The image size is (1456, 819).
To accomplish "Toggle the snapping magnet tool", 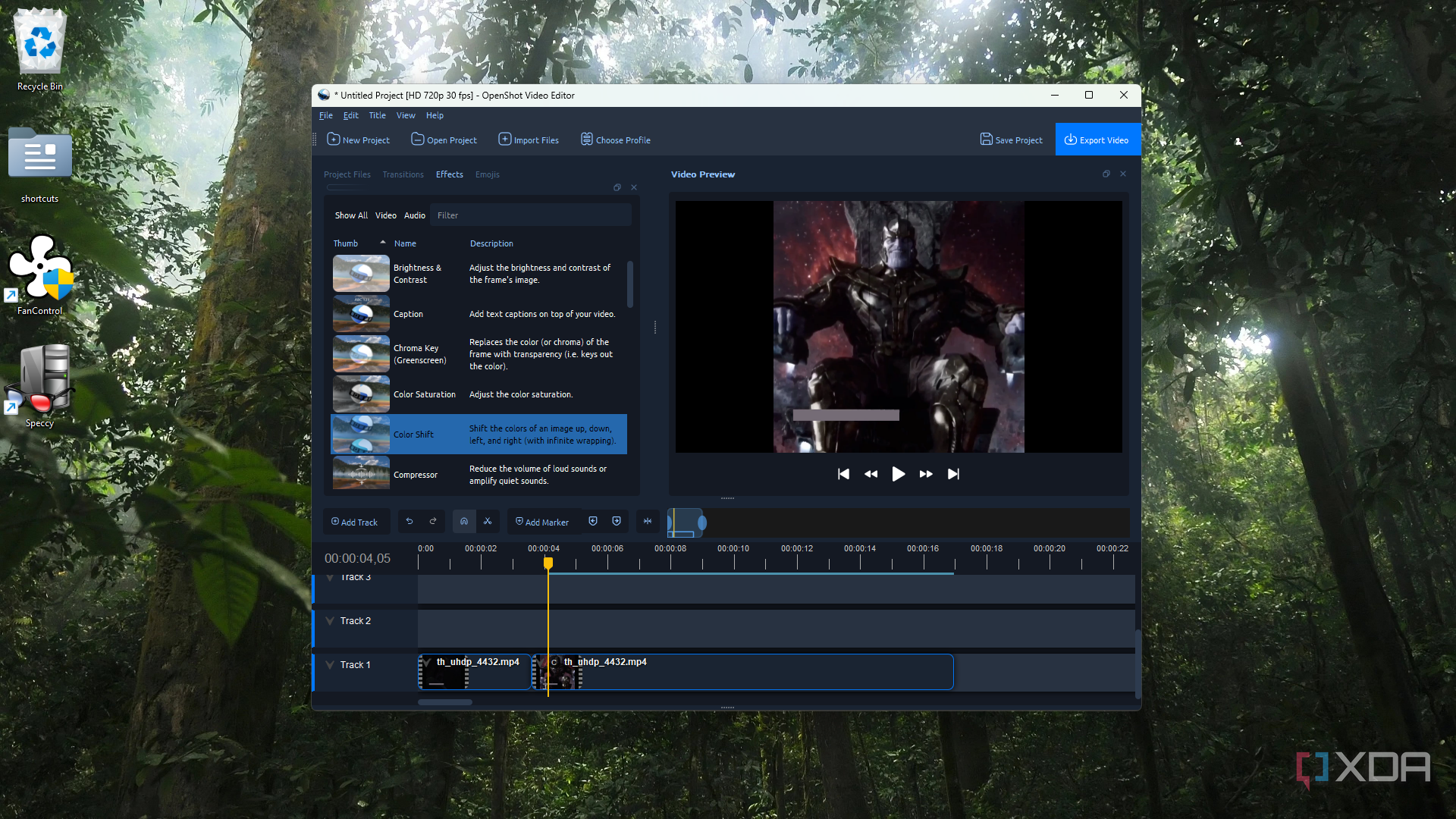I will (464, 522).
